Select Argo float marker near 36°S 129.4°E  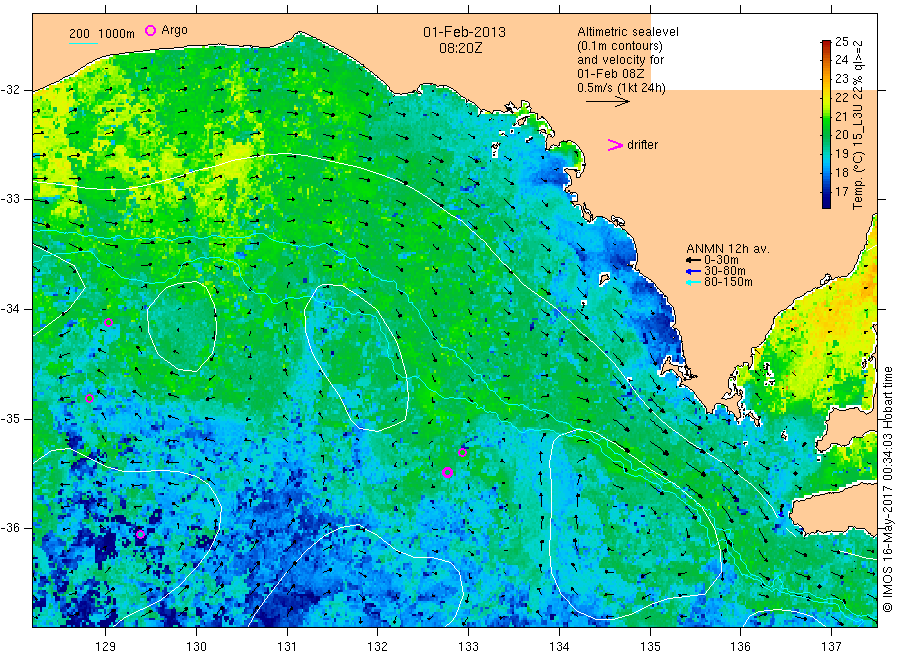pyautogui.click(x=141, y=534)
